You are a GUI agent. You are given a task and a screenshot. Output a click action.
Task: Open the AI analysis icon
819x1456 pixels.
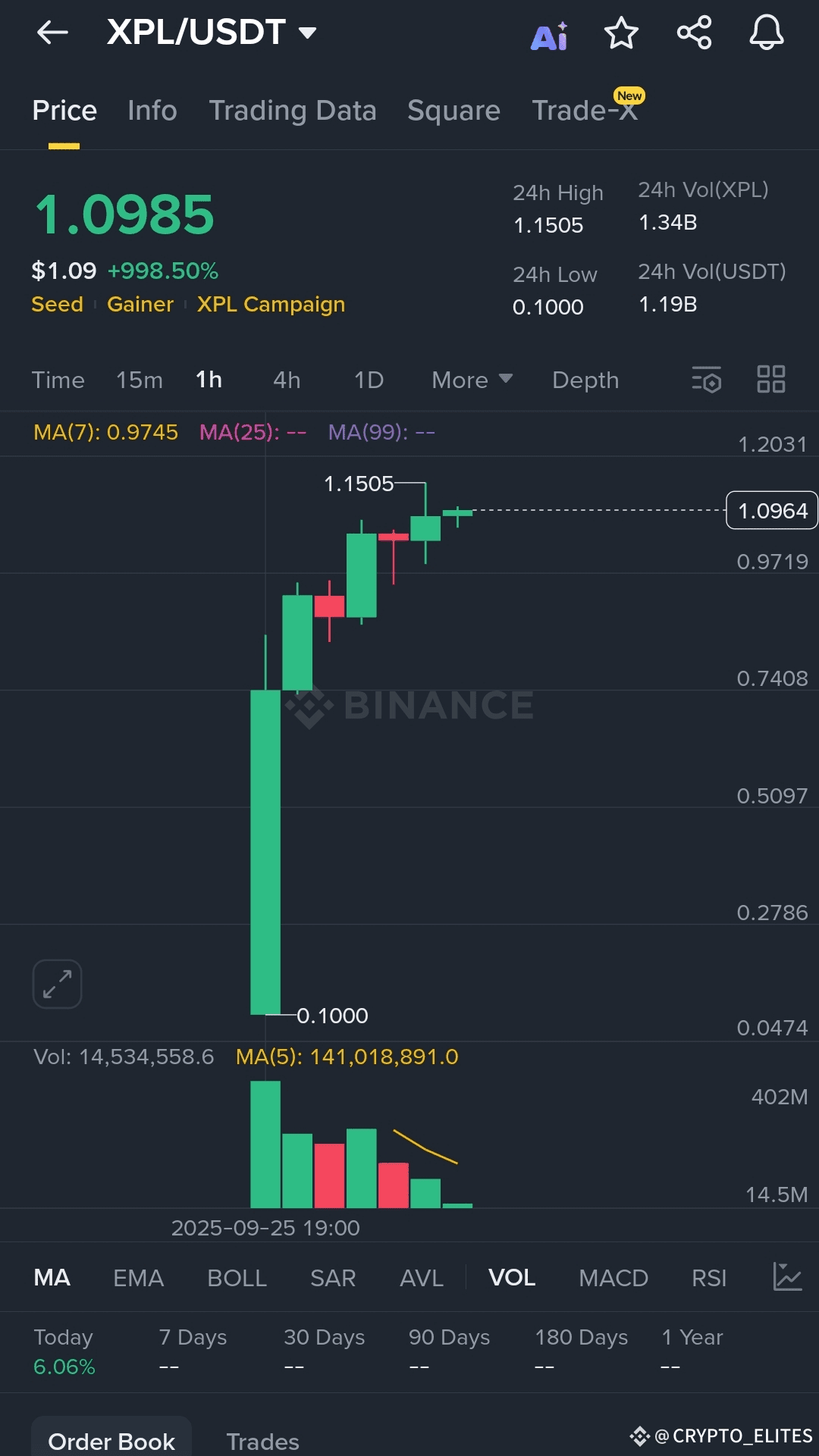[550, 36]
